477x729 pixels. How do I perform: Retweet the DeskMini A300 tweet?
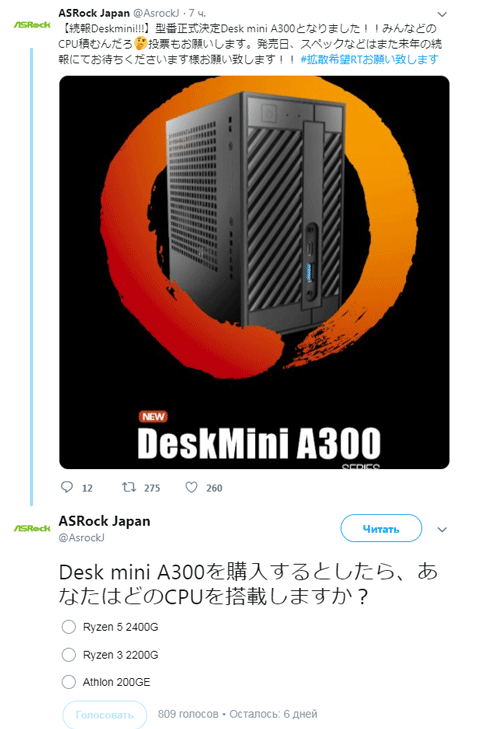pyautogui.click(x=129, y=487)
